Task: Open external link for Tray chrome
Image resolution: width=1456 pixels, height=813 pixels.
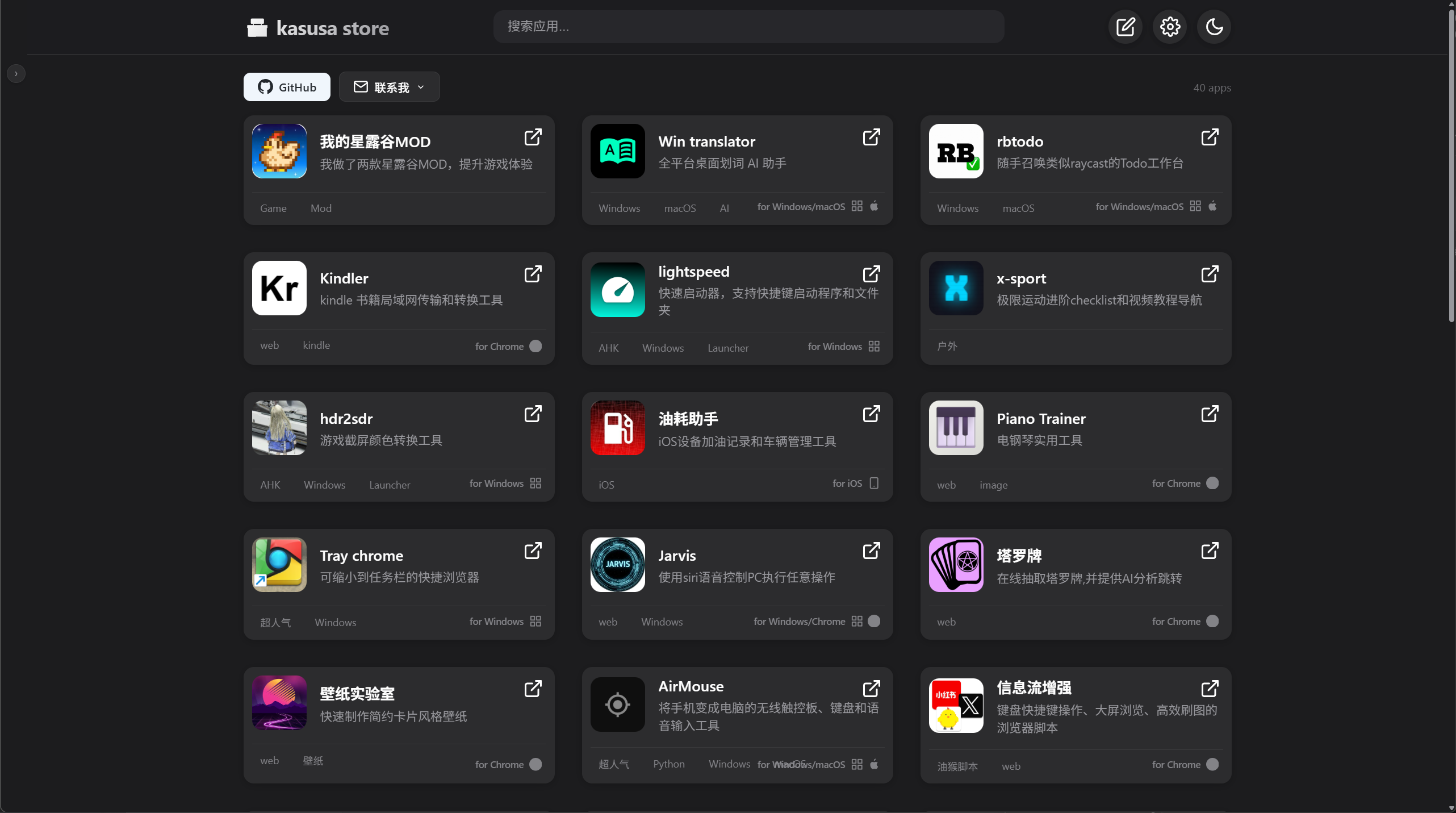Action: [x=533, y=551]
